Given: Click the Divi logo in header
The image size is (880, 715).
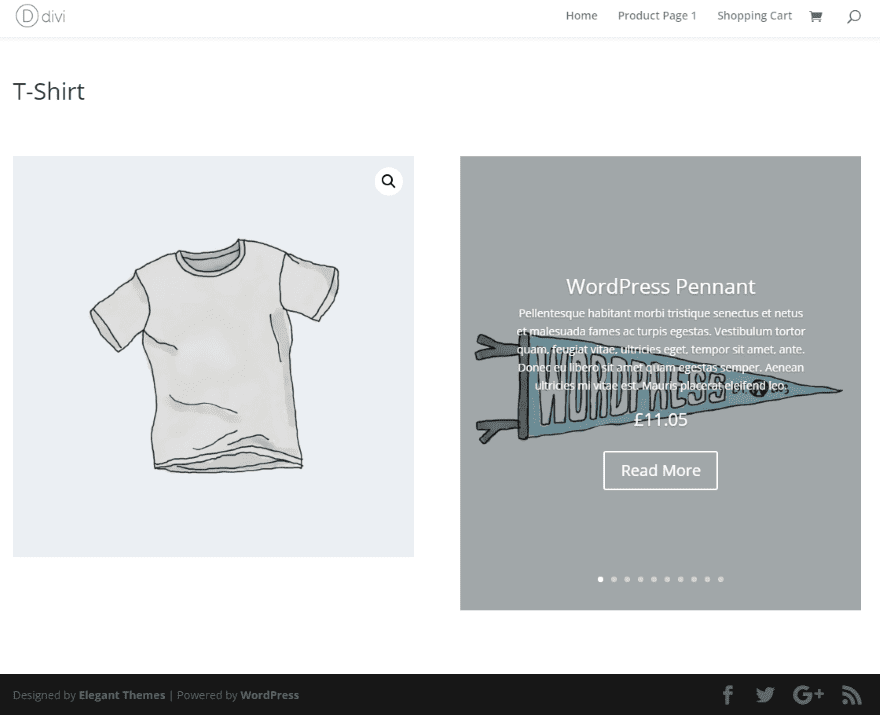Looking at the screenshot, I should pos(40,16).
